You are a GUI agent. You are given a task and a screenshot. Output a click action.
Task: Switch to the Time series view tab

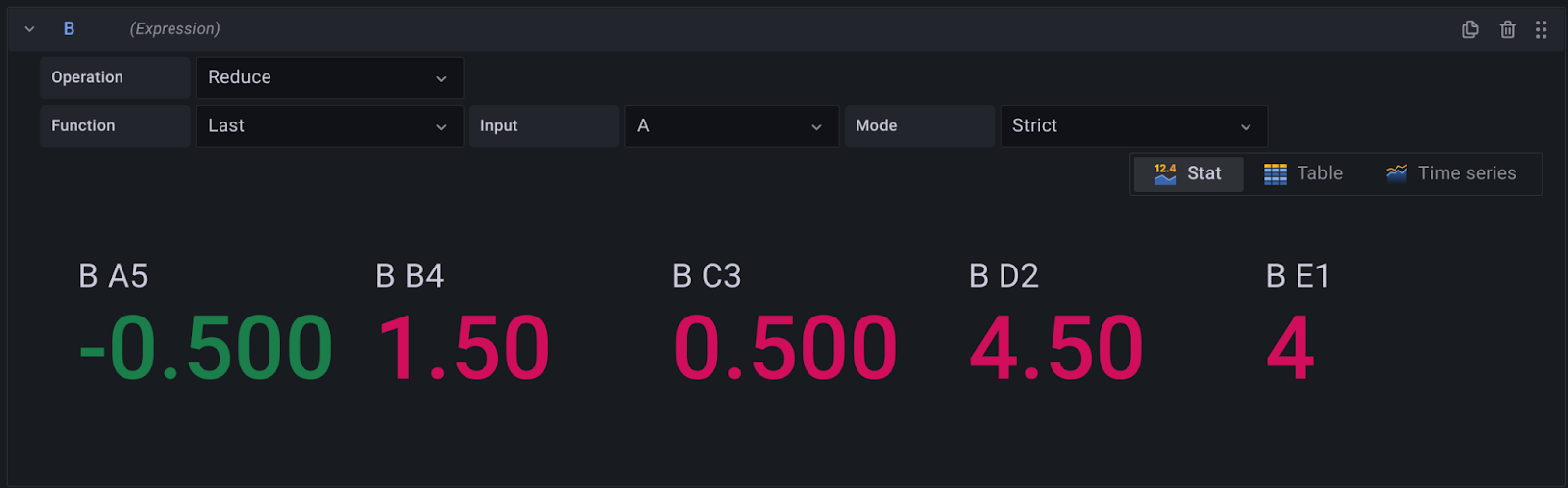1451,173
